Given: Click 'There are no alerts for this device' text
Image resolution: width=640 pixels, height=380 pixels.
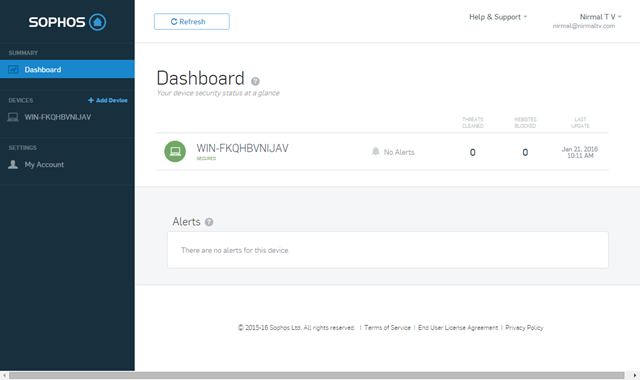Looking at the screenshot, I should [x=236, y=250].
